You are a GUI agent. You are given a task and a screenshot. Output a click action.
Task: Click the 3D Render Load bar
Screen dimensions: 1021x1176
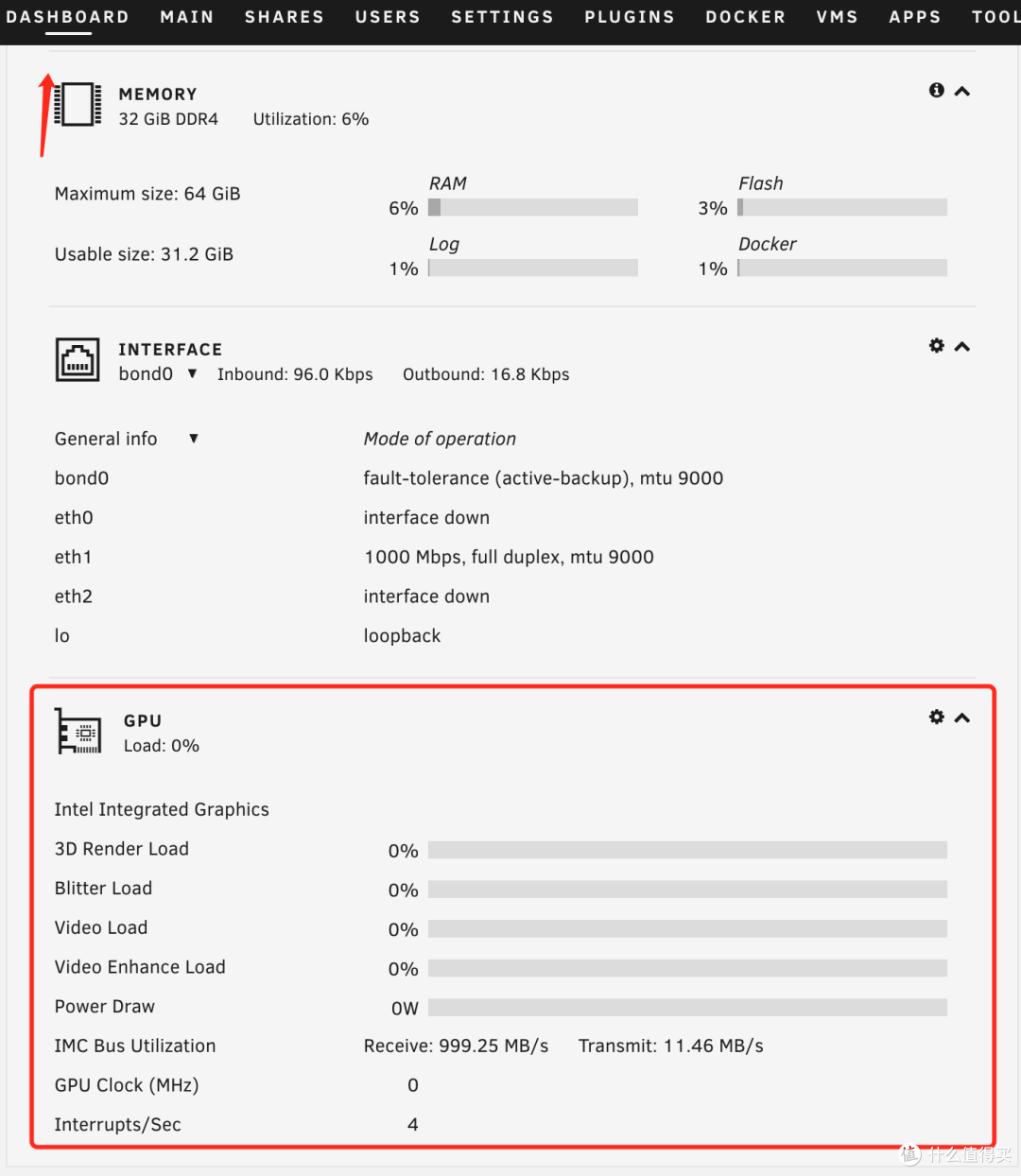pos(687,849)
